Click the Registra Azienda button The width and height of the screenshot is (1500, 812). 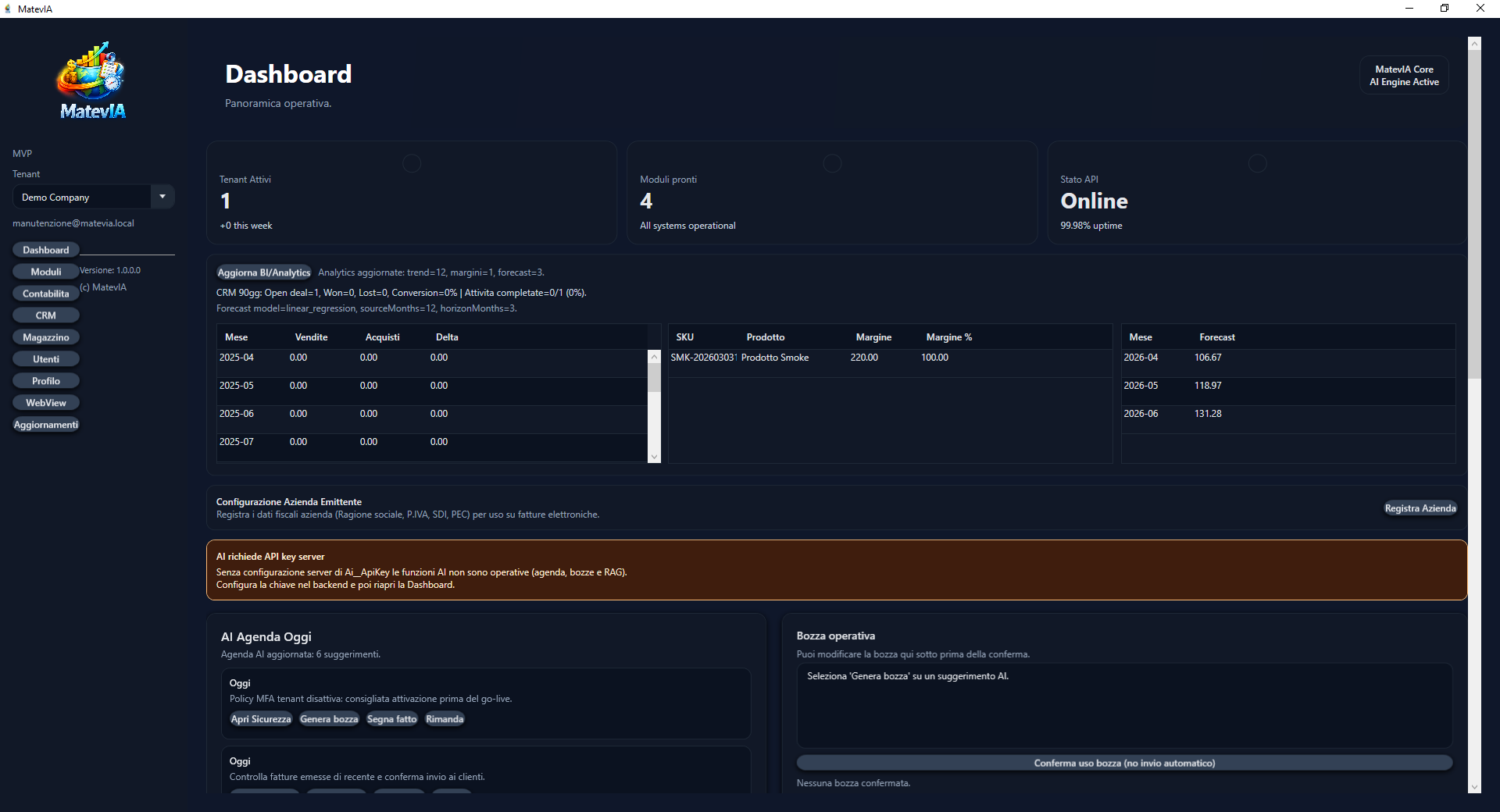point(1420,508)
